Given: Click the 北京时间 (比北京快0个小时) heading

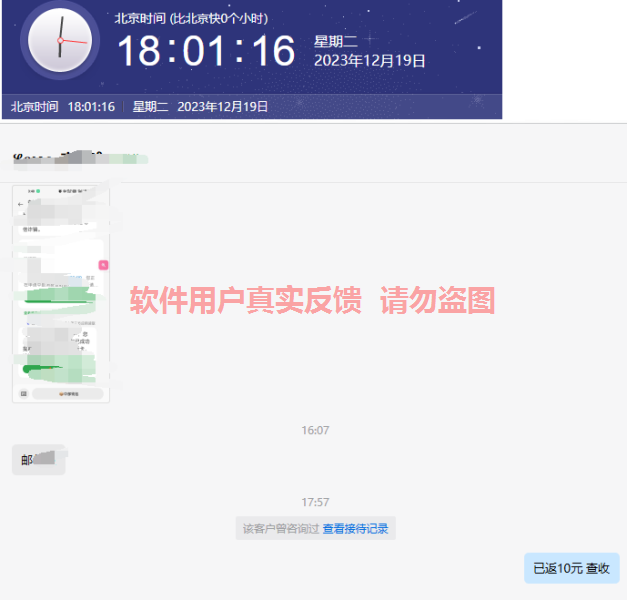Looking at the screenshot, I should tap(191, 18).
